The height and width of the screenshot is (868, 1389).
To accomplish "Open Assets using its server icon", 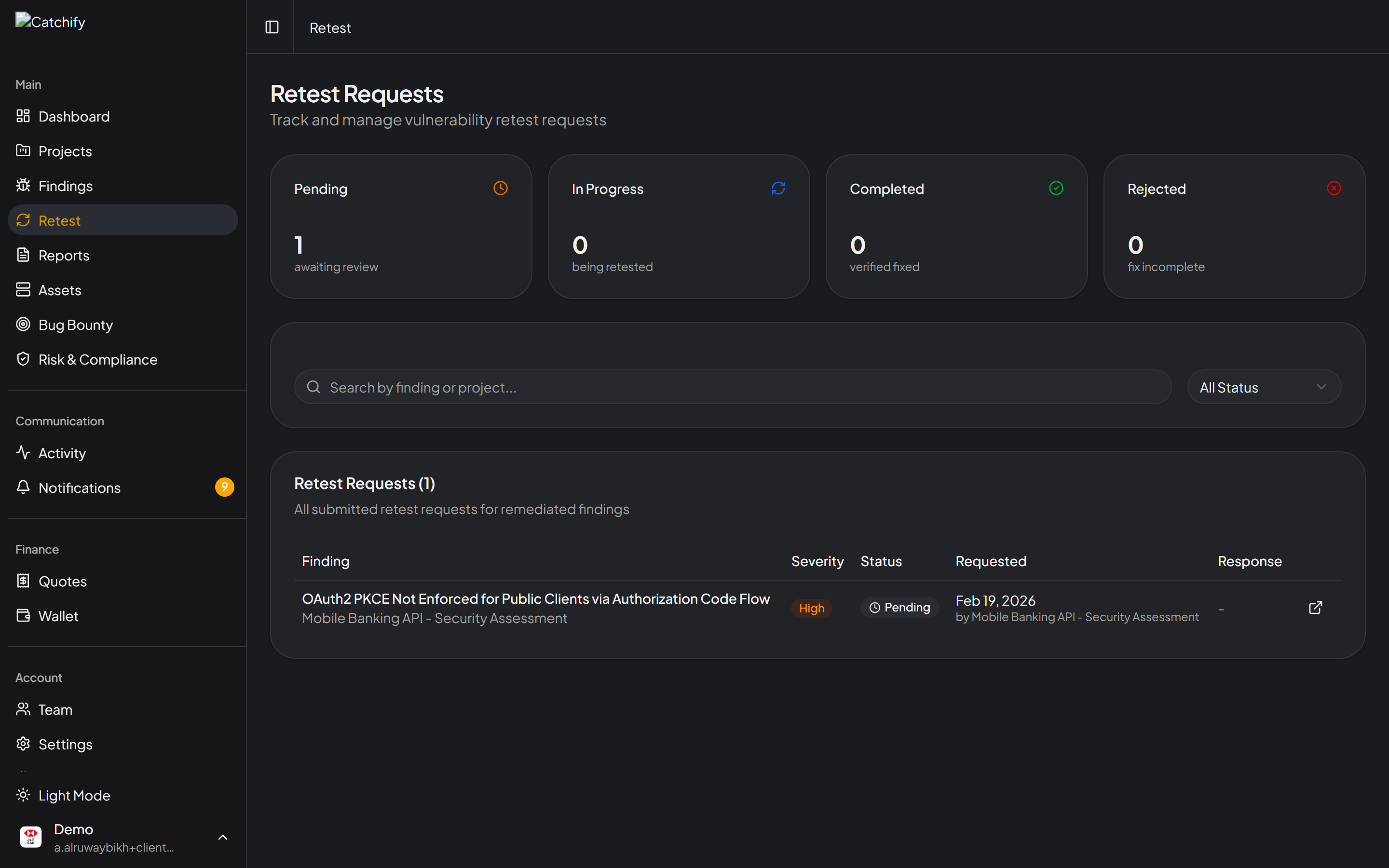I will (24, 289).
